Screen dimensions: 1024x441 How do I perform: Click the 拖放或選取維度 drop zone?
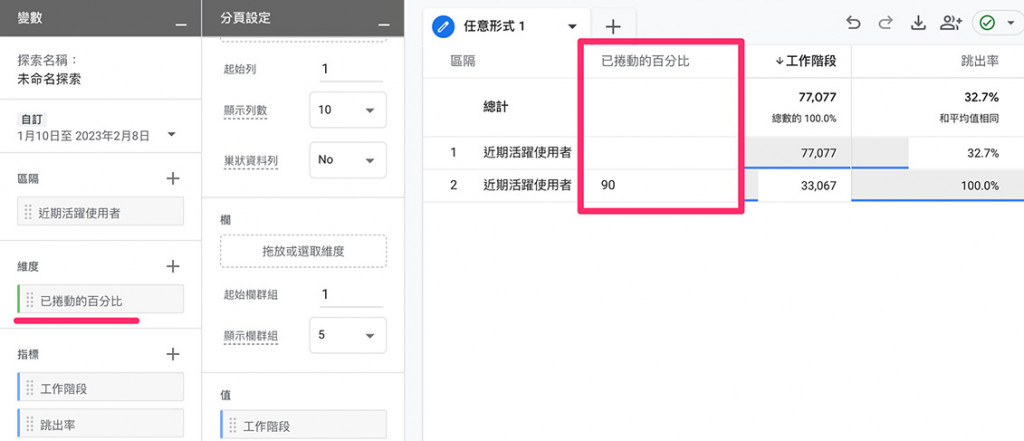304,251
